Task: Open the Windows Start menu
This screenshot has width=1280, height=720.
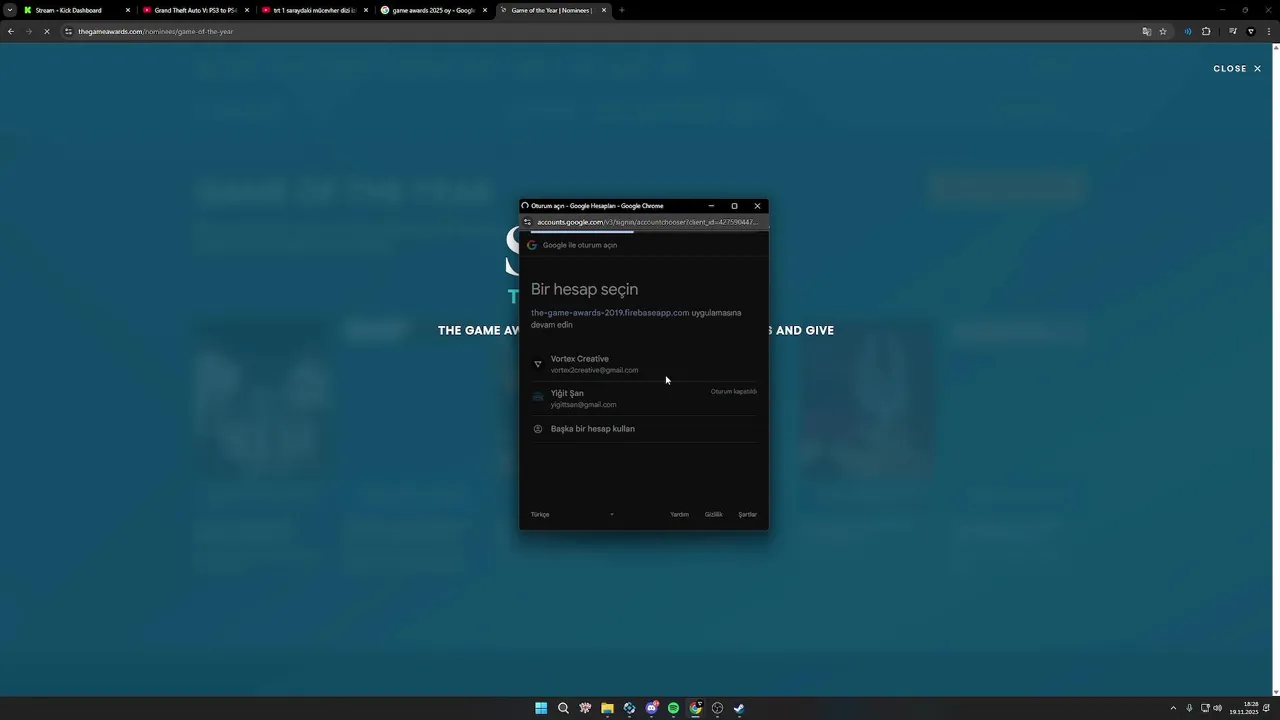Action: [x=541, y=708]
